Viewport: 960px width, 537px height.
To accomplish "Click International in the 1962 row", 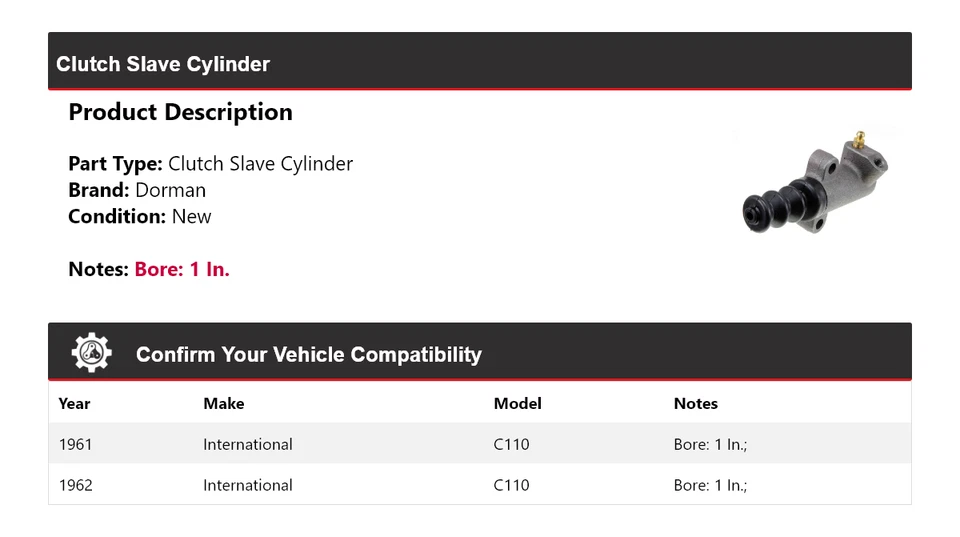I will tap(247, 486).
